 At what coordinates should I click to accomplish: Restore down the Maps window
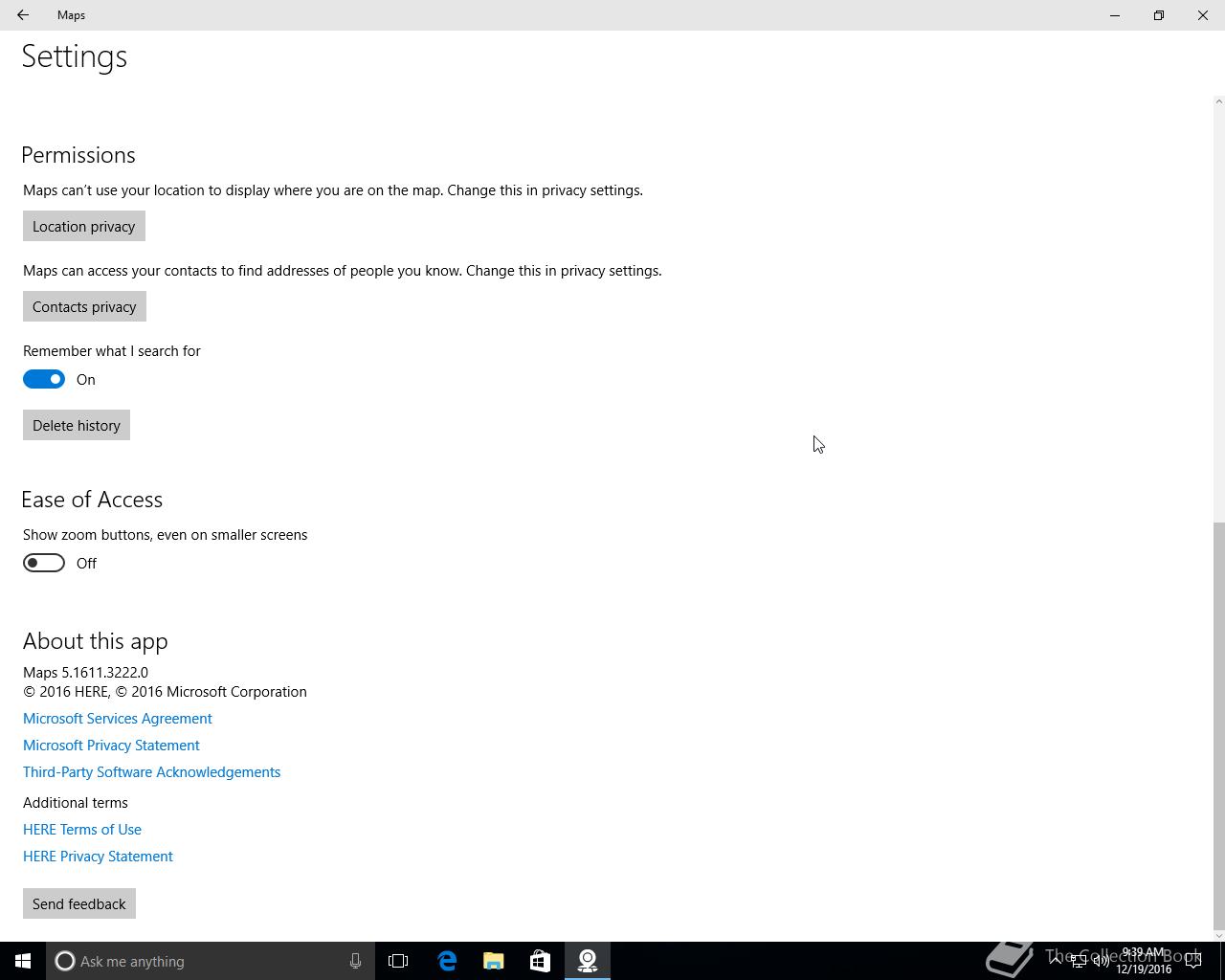pyautogui.click(x=1159, y=15)
